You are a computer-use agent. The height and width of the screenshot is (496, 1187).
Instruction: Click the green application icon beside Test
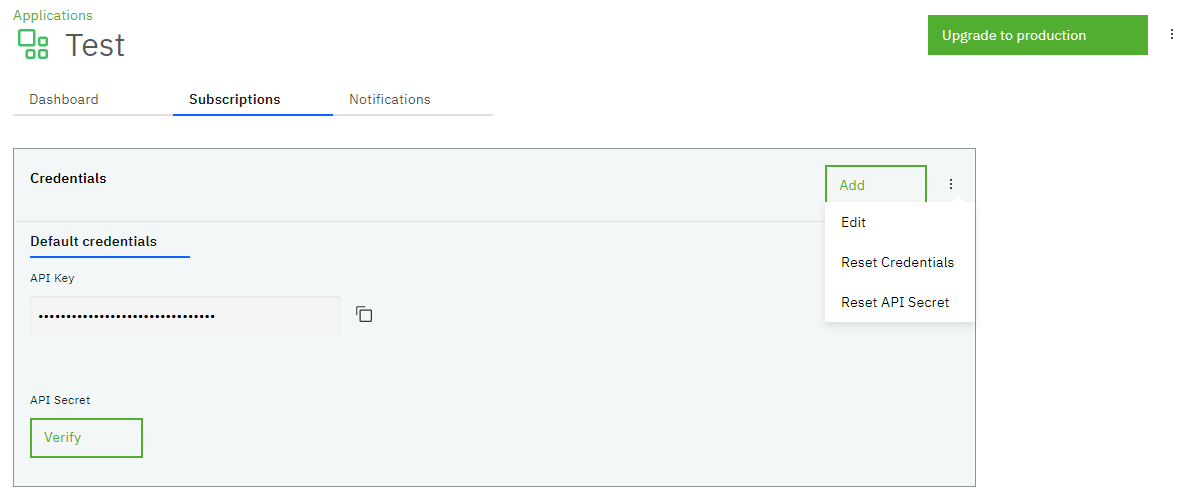coord(33,44)
